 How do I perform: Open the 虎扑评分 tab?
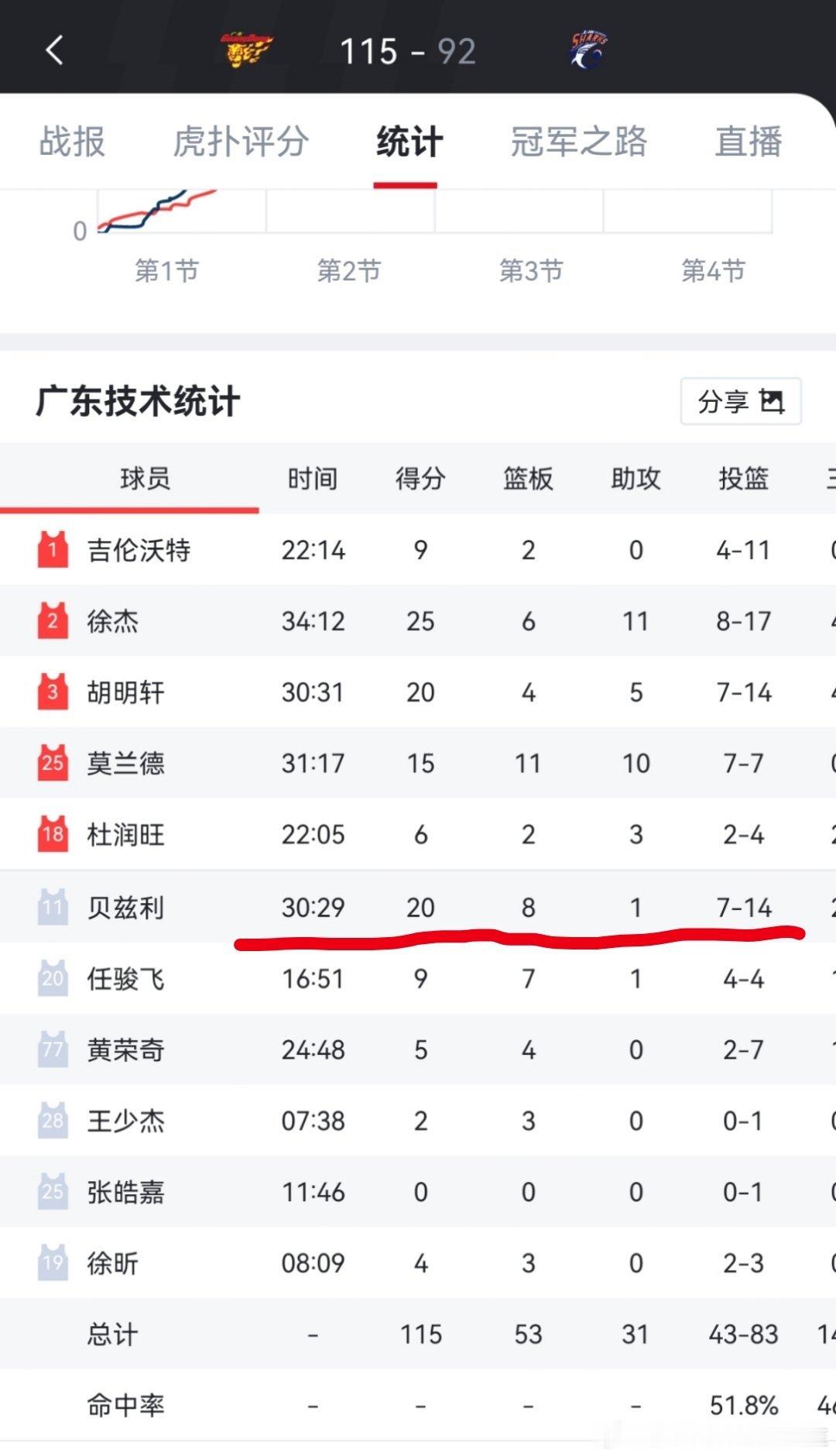(241, 142)
